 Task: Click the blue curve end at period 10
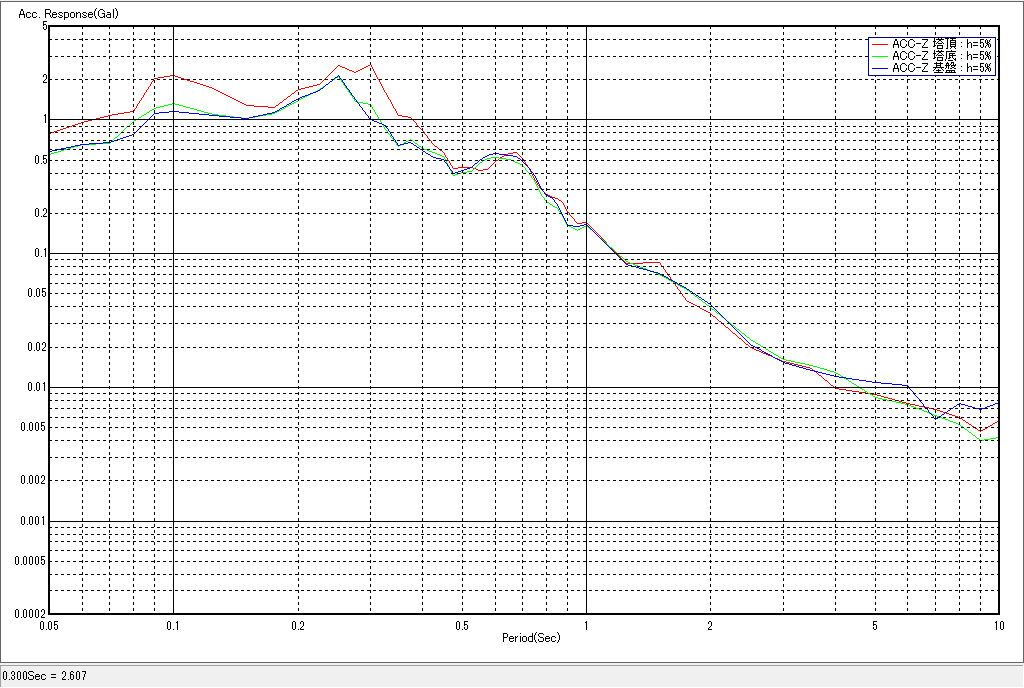pos(998,403)
